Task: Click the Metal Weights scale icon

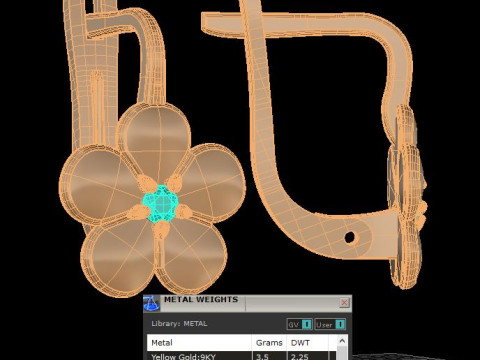Action: coord(152,303)
